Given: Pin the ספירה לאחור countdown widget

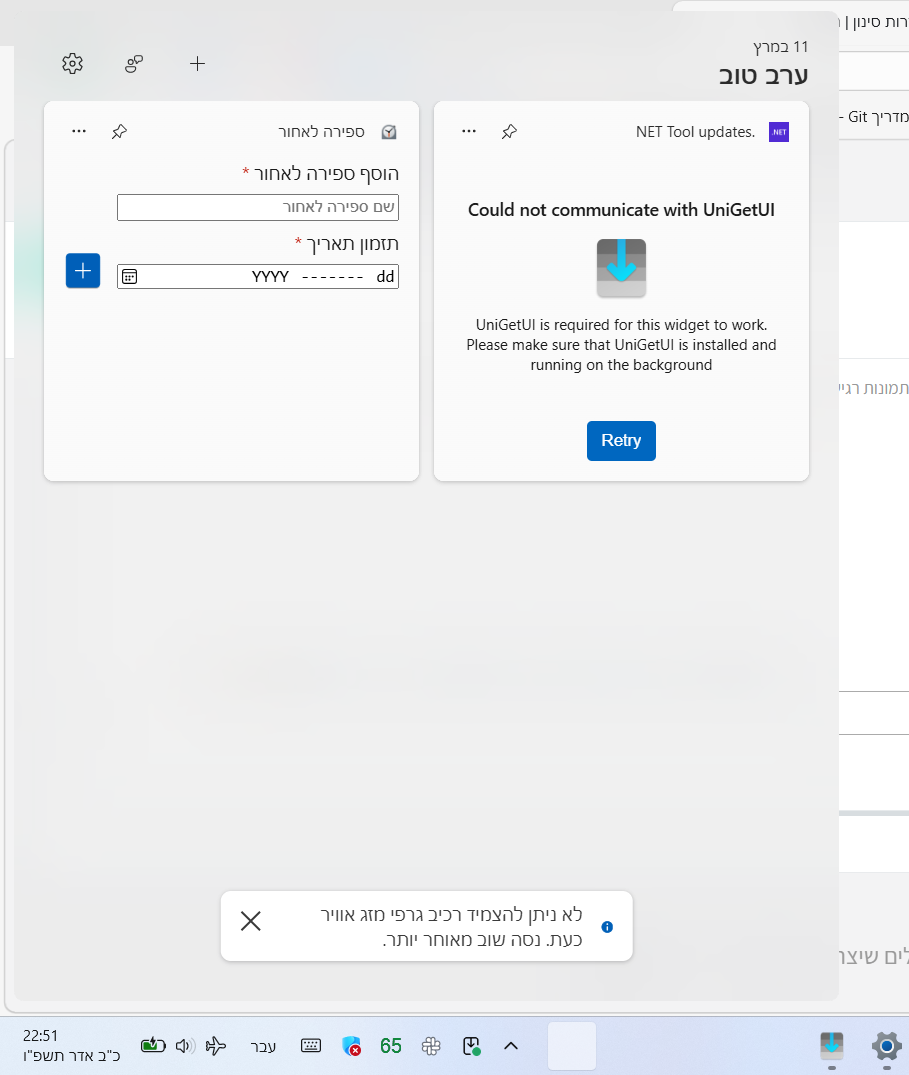Looking at the screenshot, I should 119,132.
